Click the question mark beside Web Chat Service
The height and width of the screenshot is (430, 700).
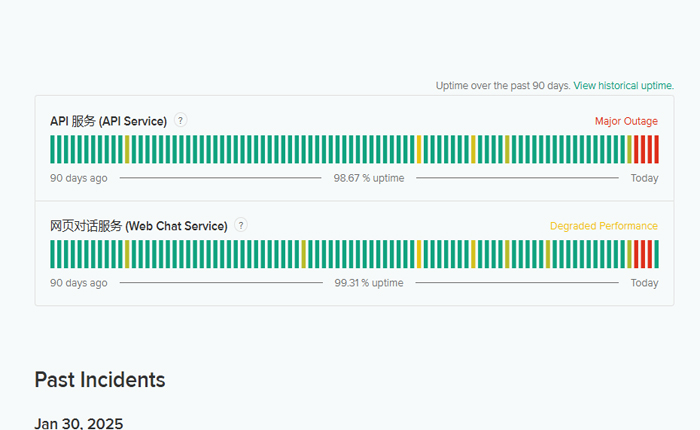241,225
